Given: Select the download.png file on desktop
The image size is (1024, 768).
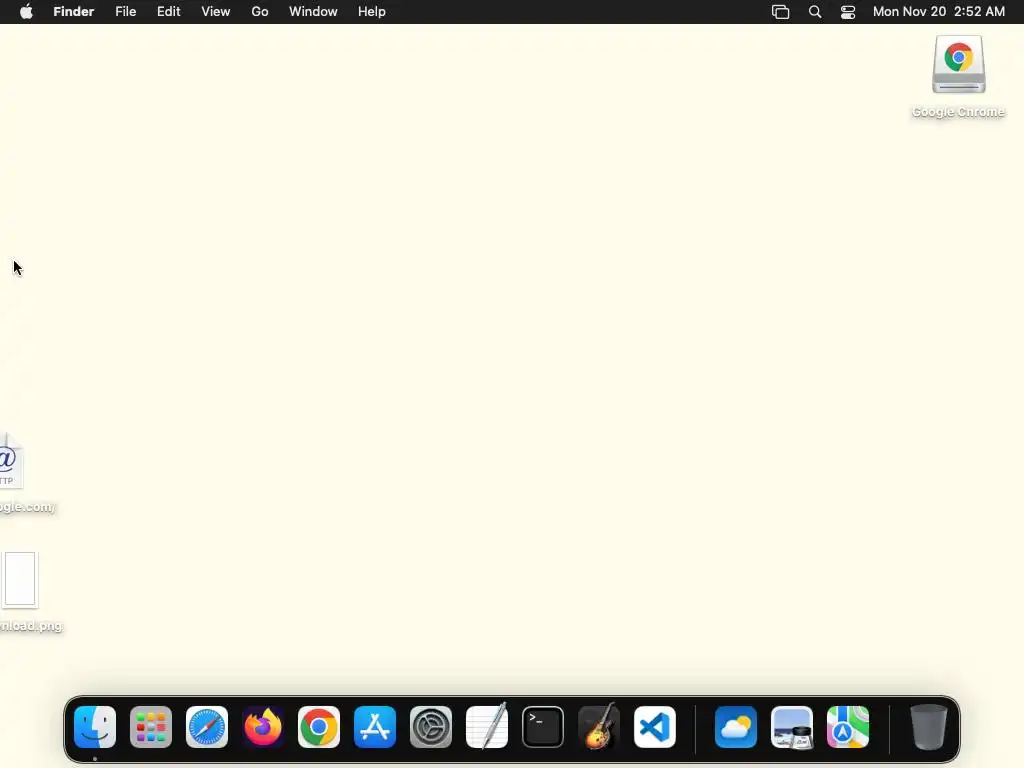Looking at the screenshot, I should click(x=20, y=580).
